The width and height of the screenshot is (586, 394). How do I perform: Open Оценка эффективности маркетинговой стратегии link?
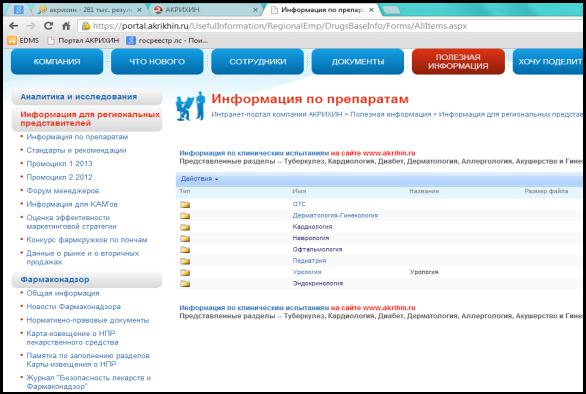71,222
